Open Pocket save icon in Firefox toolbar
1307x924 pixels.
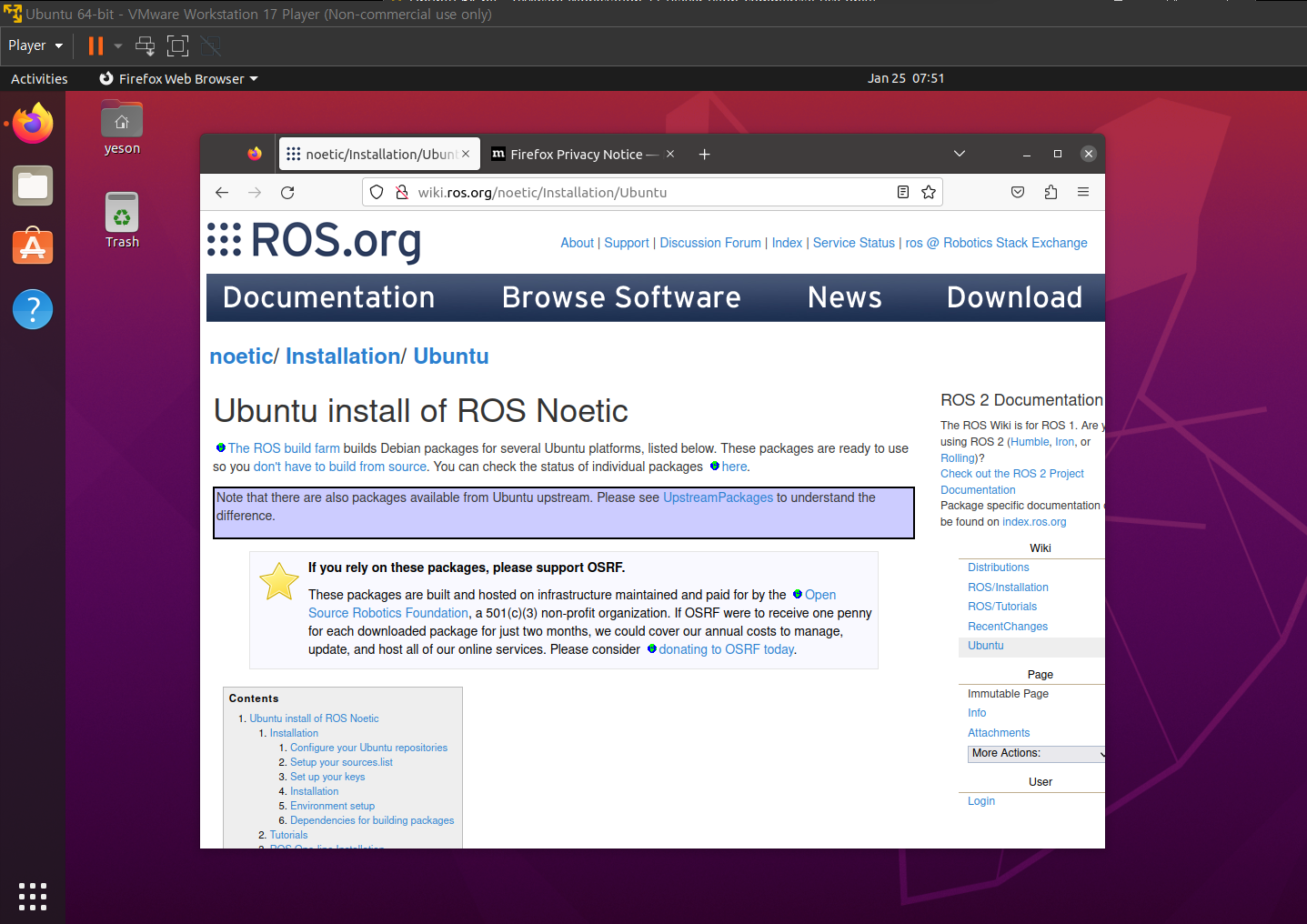coord(1018,192)
